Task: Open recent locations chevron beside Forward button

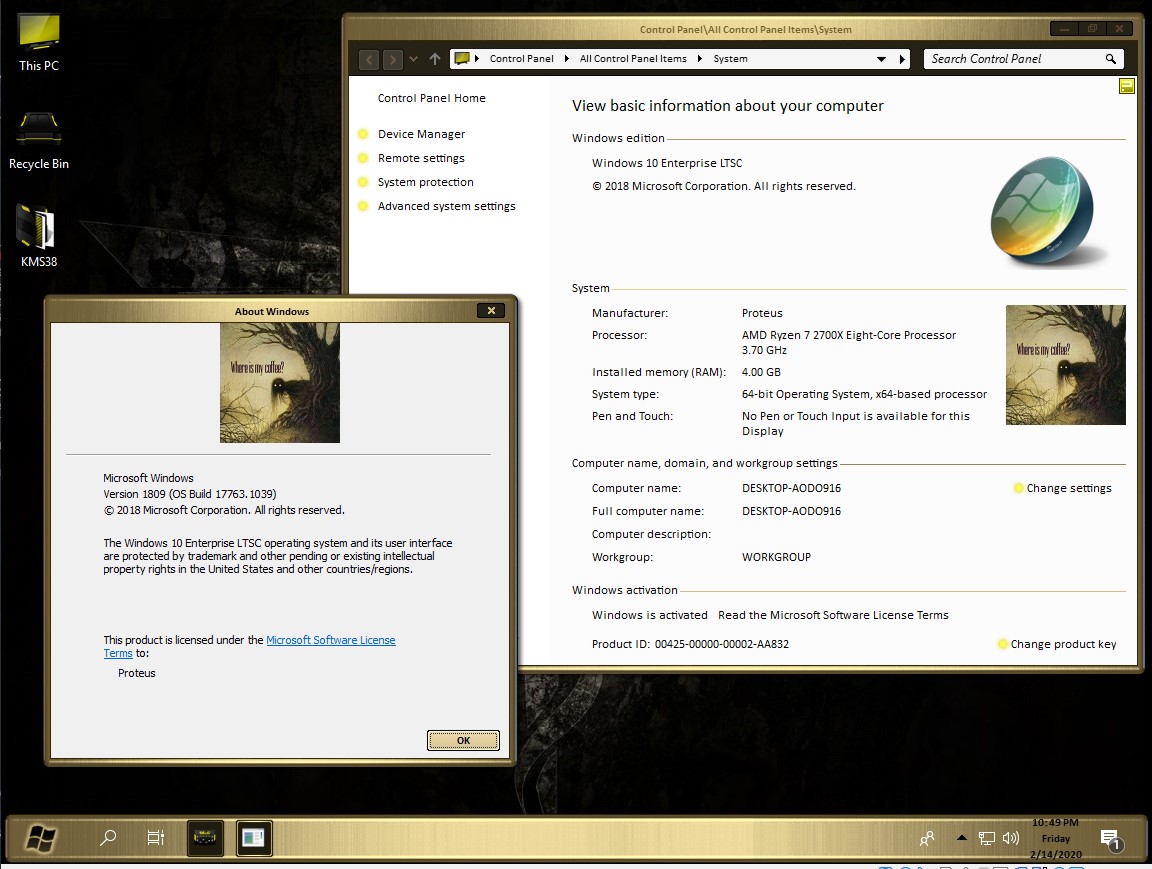Action: coord(414,59)
